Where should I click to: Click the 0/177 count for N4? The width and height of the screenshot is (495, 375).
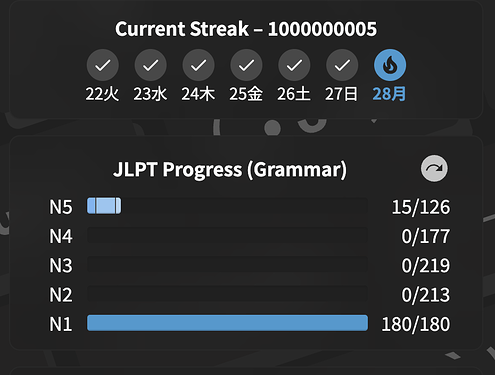pos(426,236)
